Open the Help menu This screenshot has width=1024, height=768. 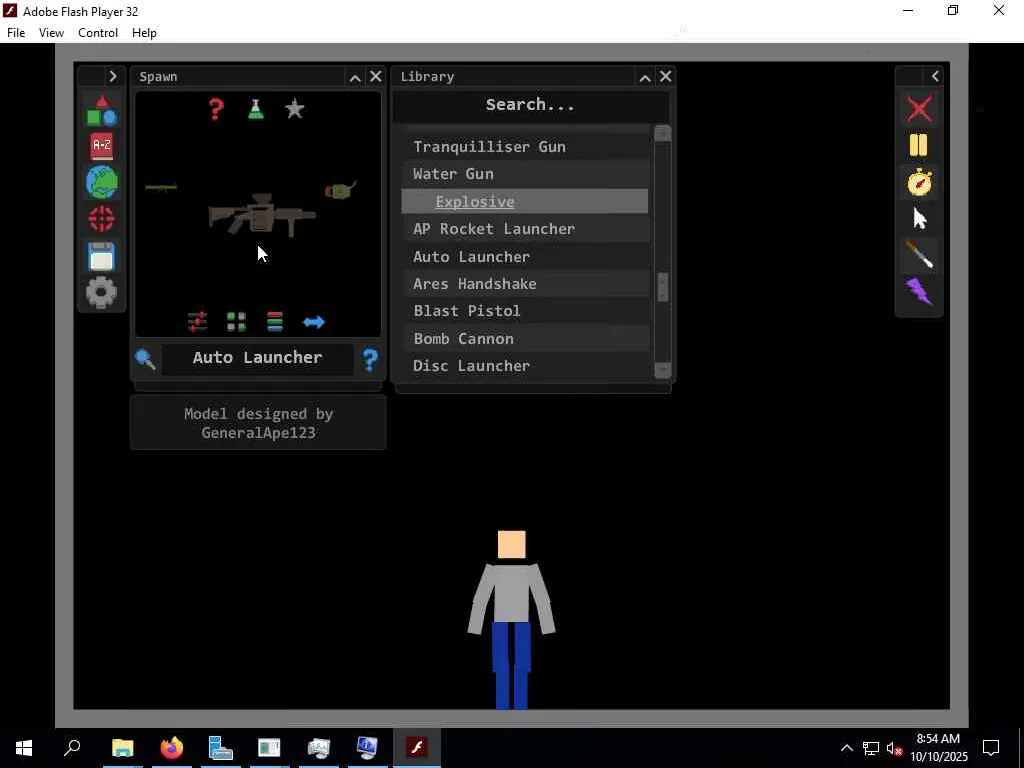pyautogui.click(x=144, y=33)
